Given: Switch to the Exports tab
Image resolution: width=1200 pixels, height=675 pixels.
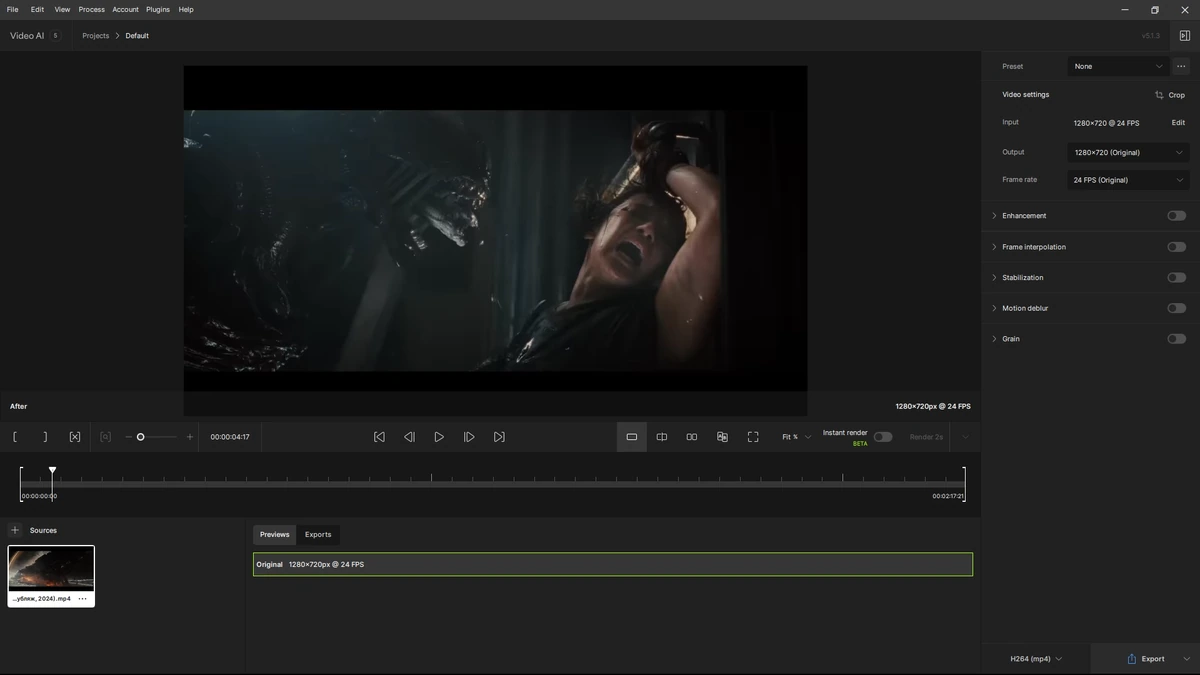Looking at the screenshot, I should point(318,535).
